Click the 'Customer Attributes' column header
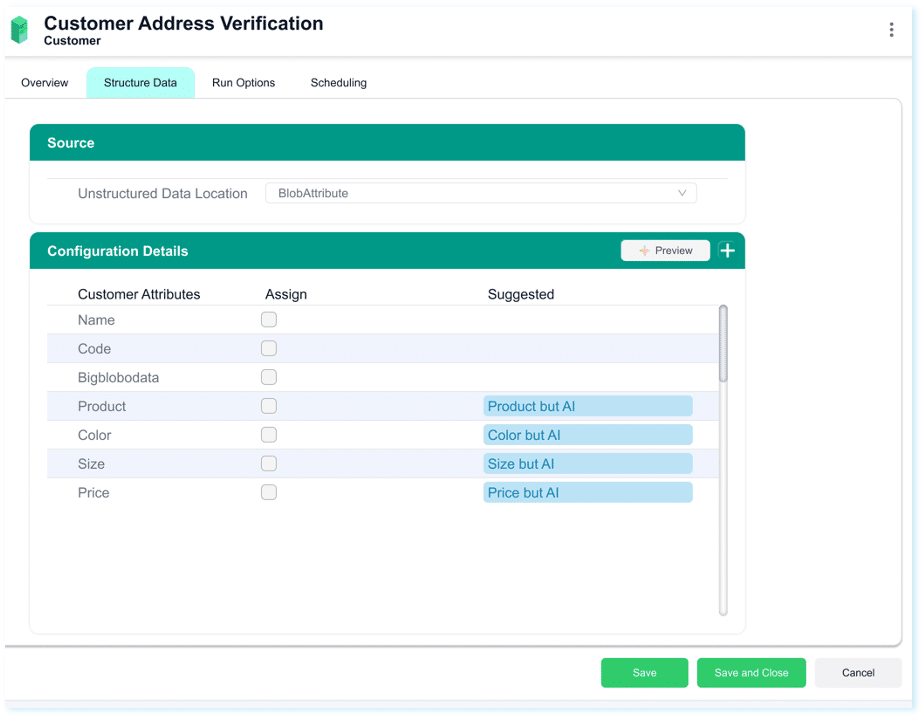This screenshot has width=924, height=718. 139,294
